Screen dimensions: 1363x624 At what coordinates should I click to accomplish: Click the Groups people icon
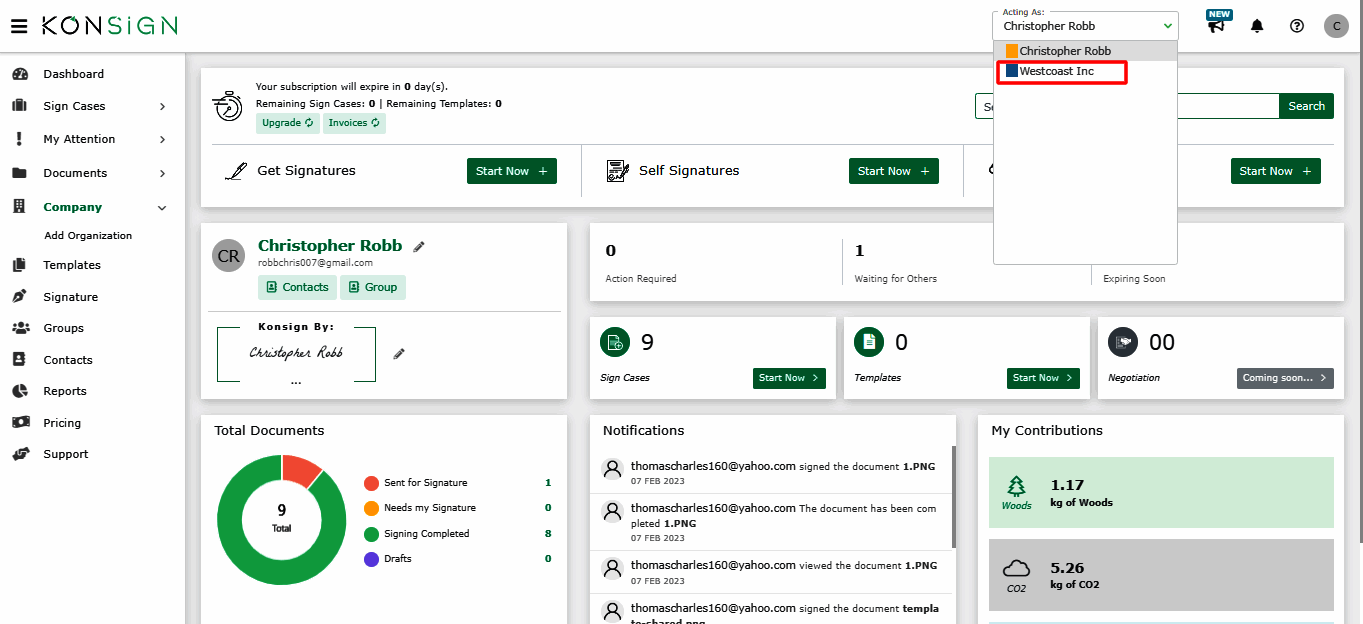pos(20,328)
